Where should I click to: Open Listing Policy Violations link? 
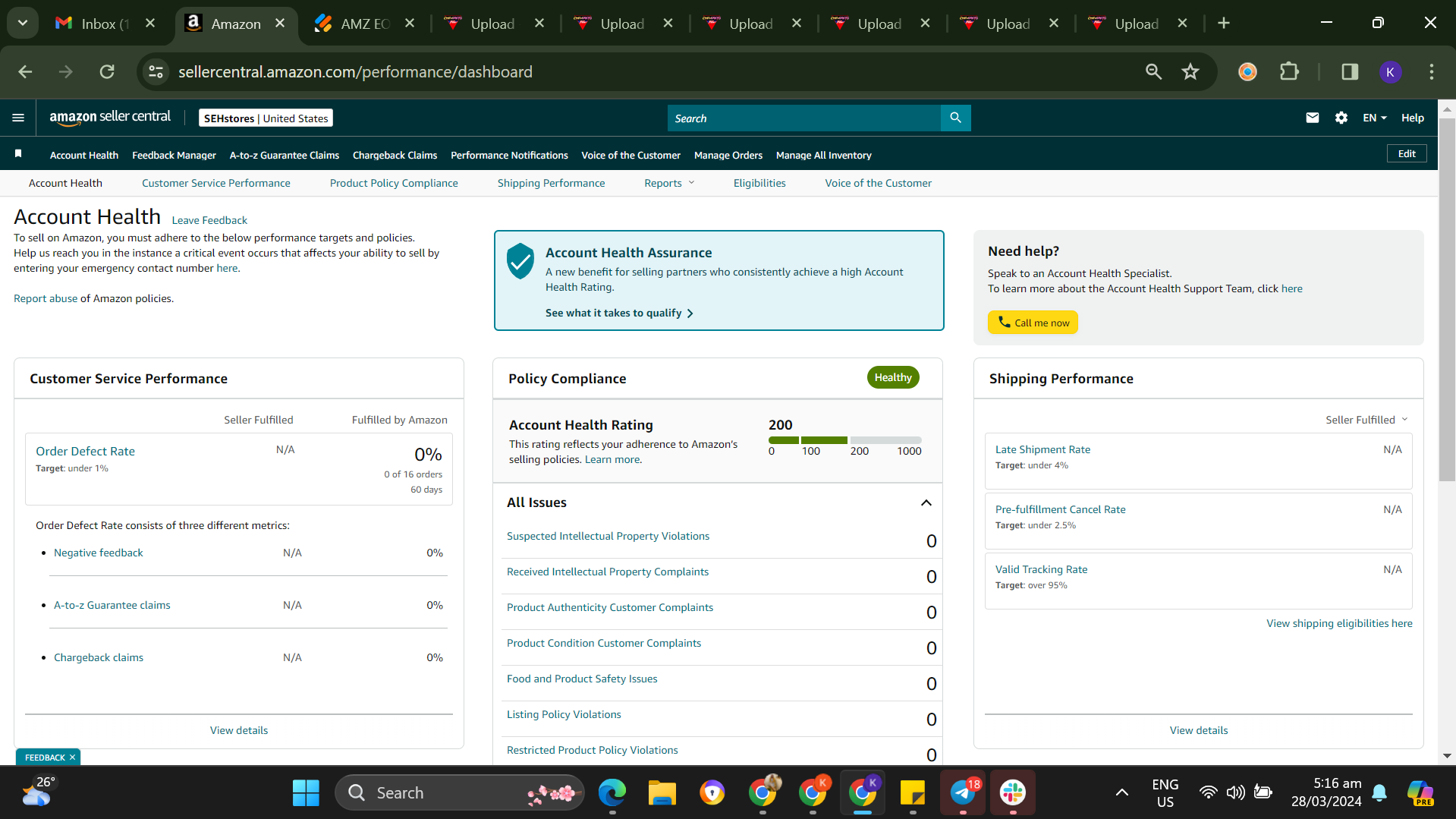pyautogui.click(x=563, y=714)
